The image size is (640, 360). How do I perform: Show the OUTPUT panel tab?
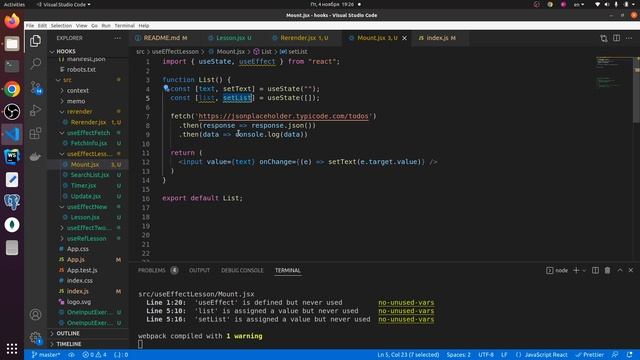pos(199,270)
